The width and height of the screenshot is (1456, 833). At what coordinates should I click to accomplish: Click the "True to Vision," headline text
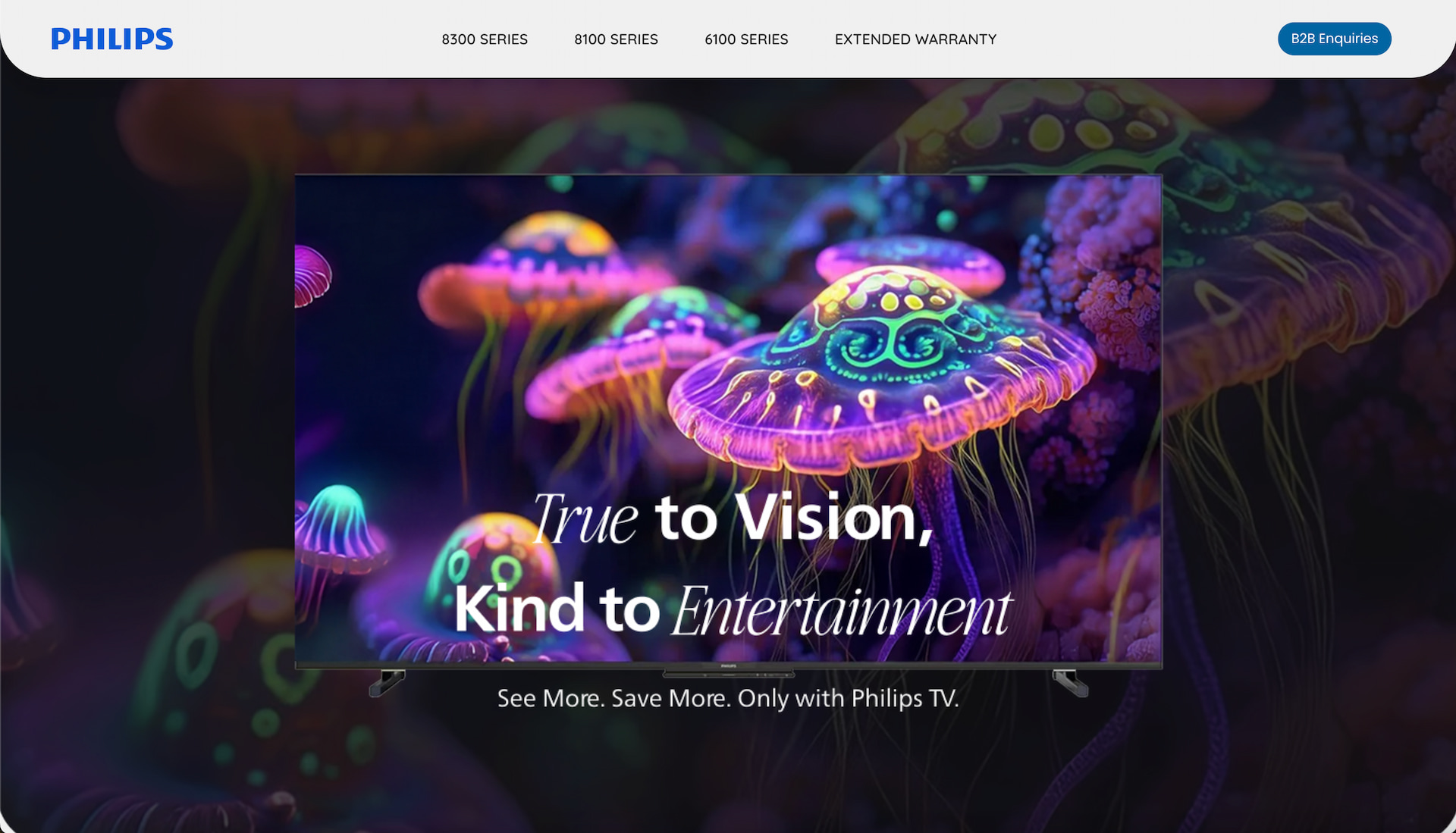click(x=733, y=518)
